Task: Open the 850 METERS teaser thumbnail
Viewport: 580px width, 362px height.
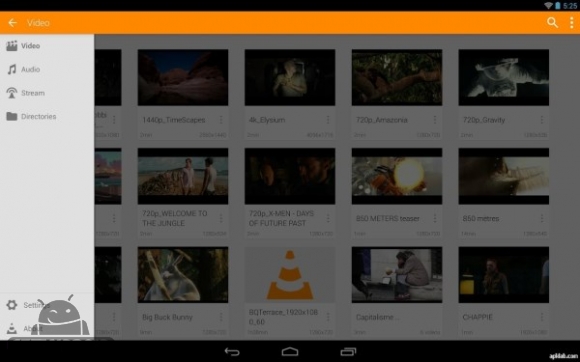Action: pos(397,176)
